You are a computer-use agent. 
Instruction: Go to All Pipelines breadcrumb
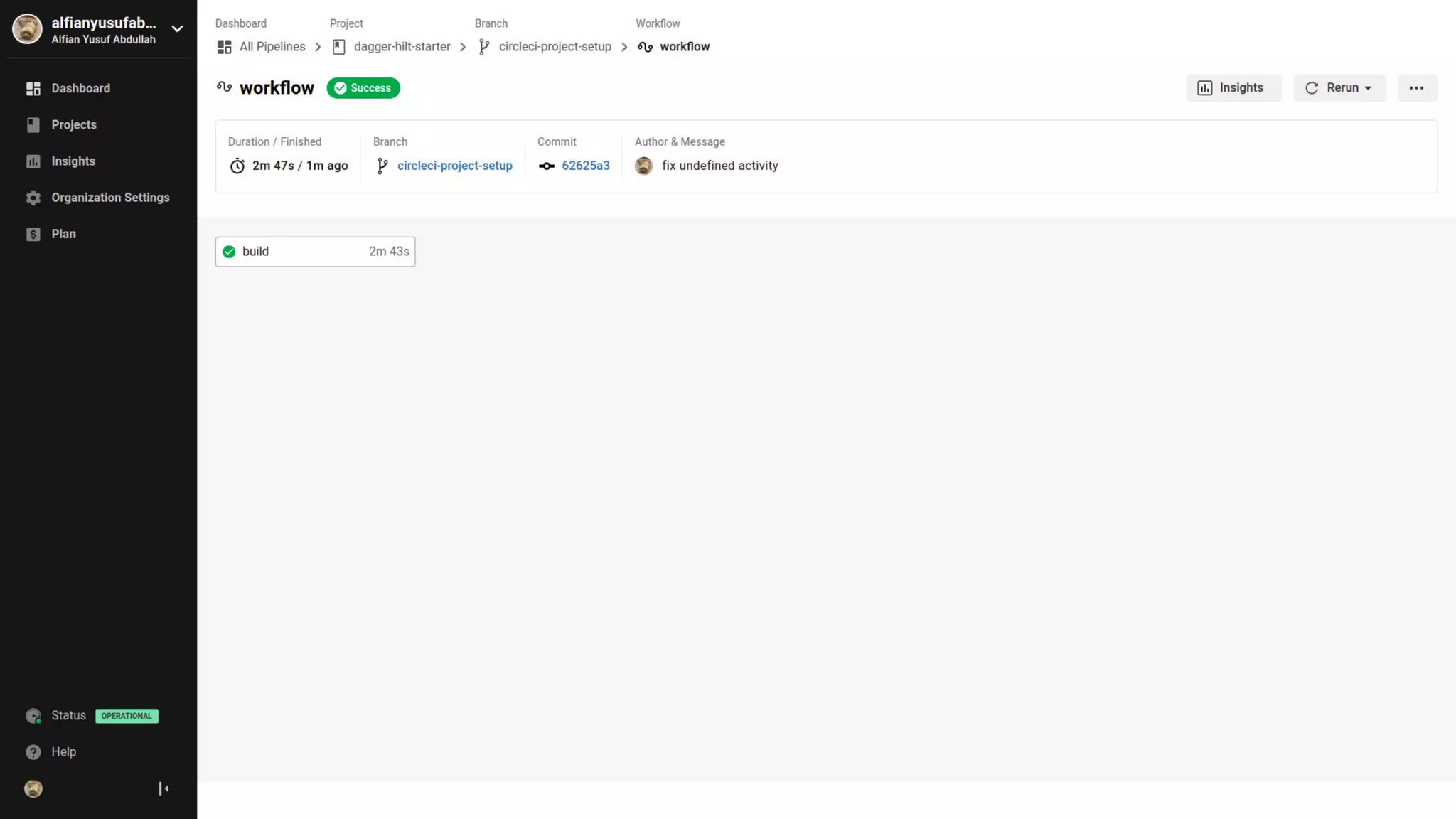point(272,47)
